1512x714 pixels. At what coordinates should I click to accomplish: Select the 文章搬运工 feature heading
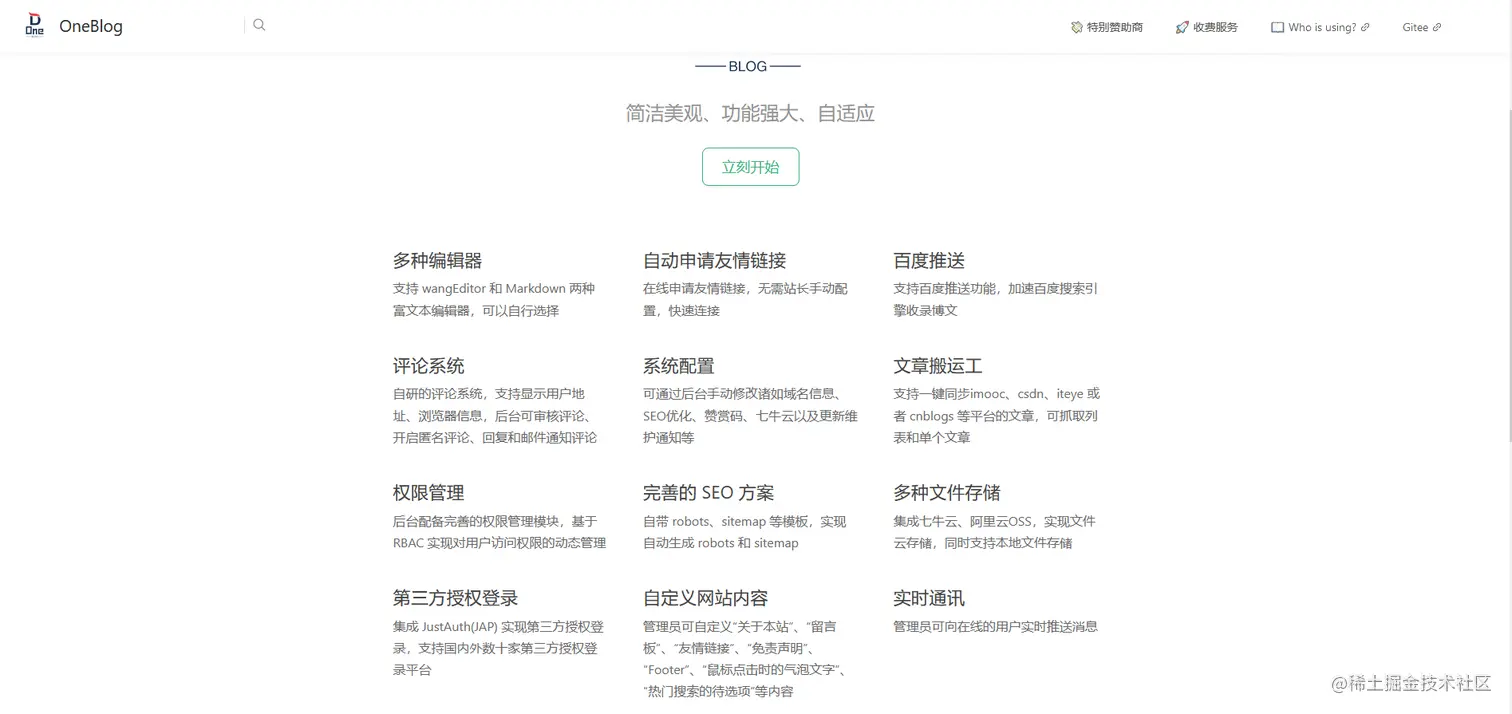point(937,366)
